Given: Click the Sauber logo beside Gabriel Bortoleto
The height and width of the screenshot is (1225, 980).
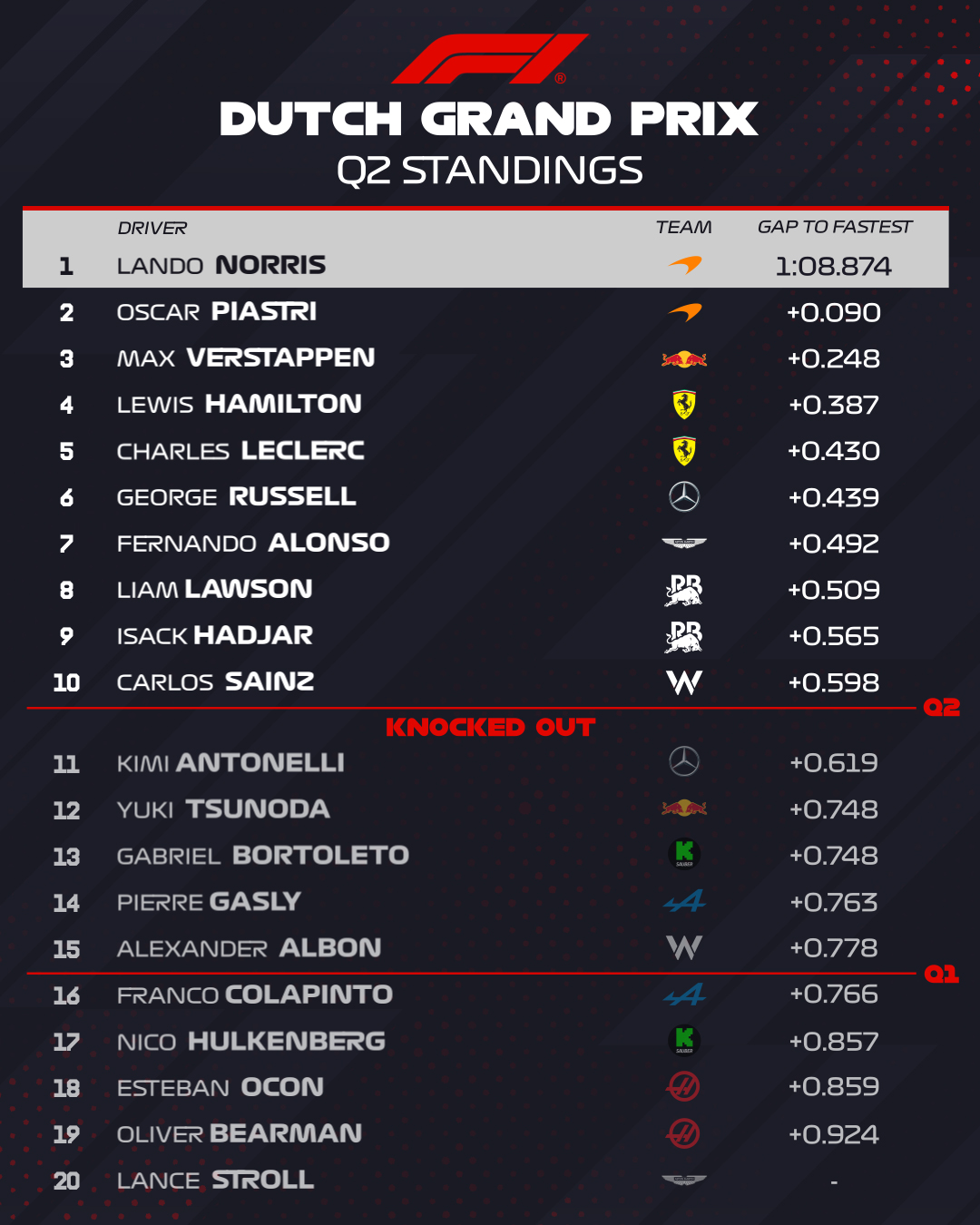Looking at the screenshot, I should click(x=684, y=853).
